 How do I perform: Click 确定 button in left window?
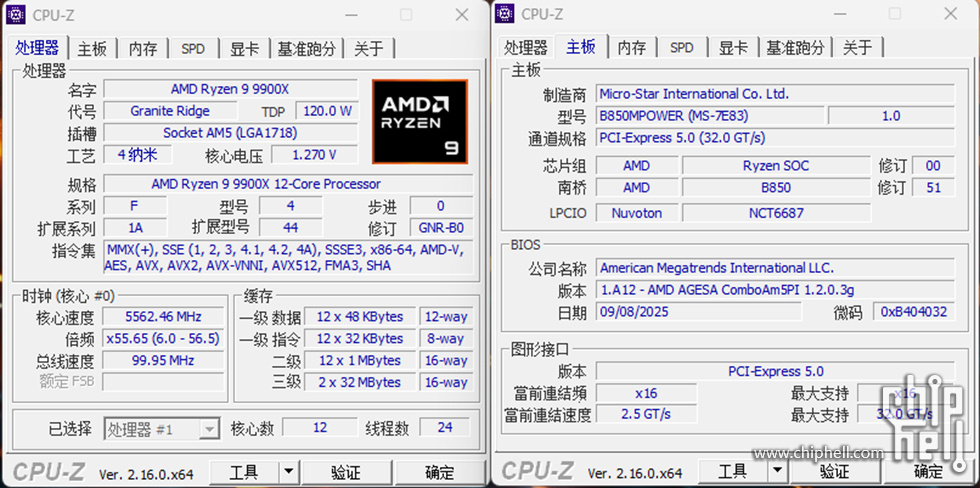click(x=439, y=472)
